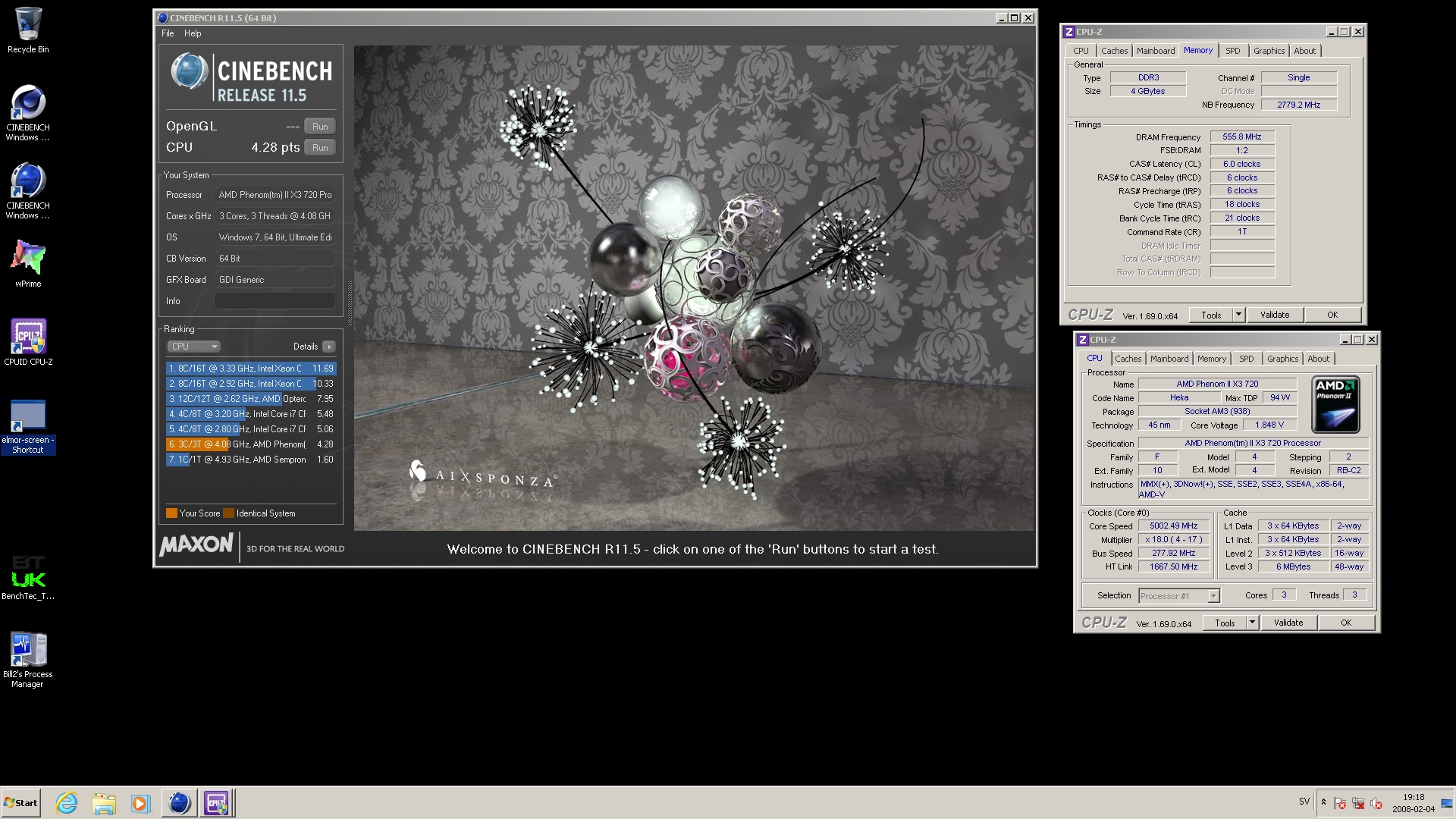
Task: Switch to Mainboard tab in upper CPU-Z
Action: pyautogui.click(x=1156, y=51)
